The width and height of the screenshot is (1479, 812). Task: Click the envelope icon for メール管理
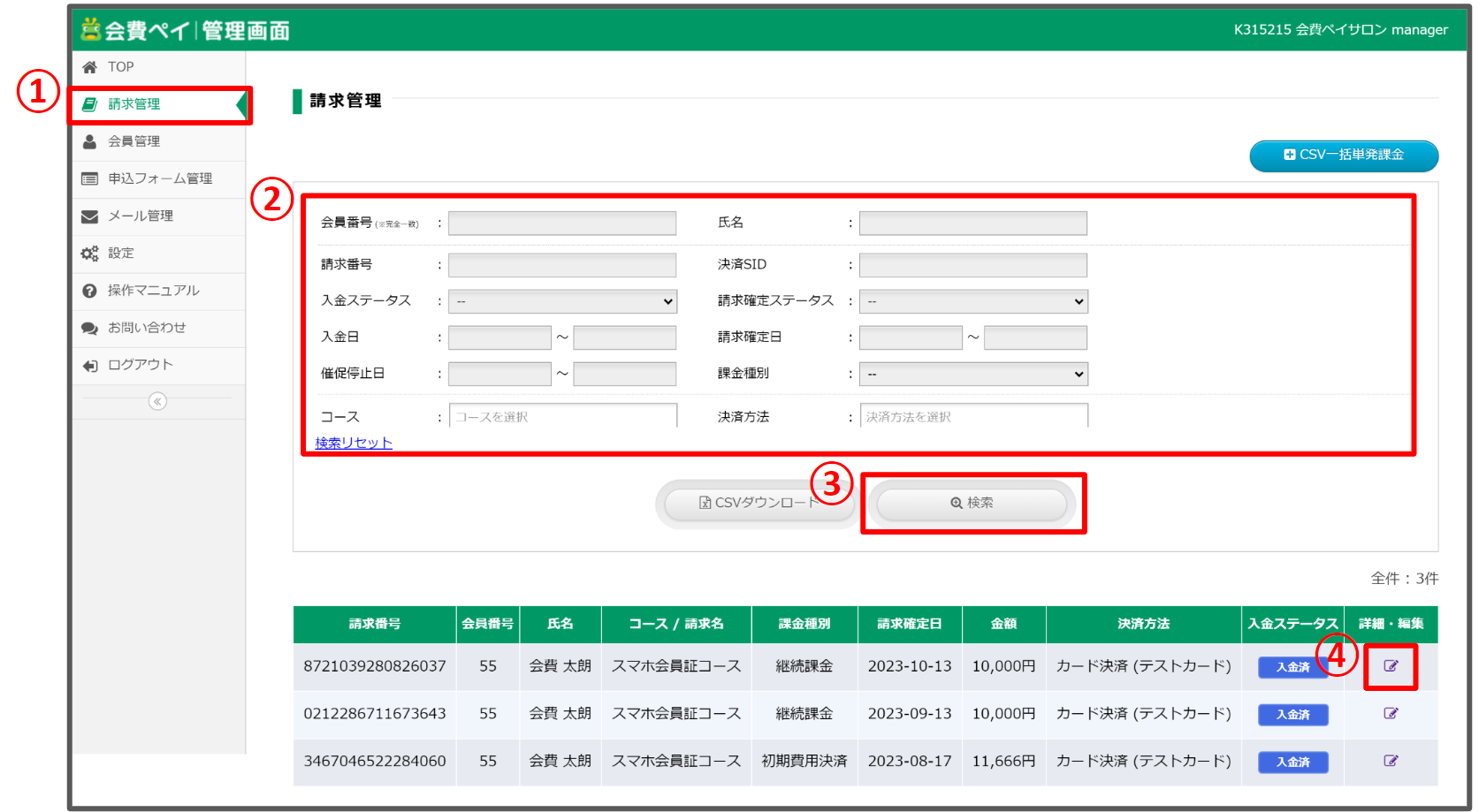click(x=89, y=216)
